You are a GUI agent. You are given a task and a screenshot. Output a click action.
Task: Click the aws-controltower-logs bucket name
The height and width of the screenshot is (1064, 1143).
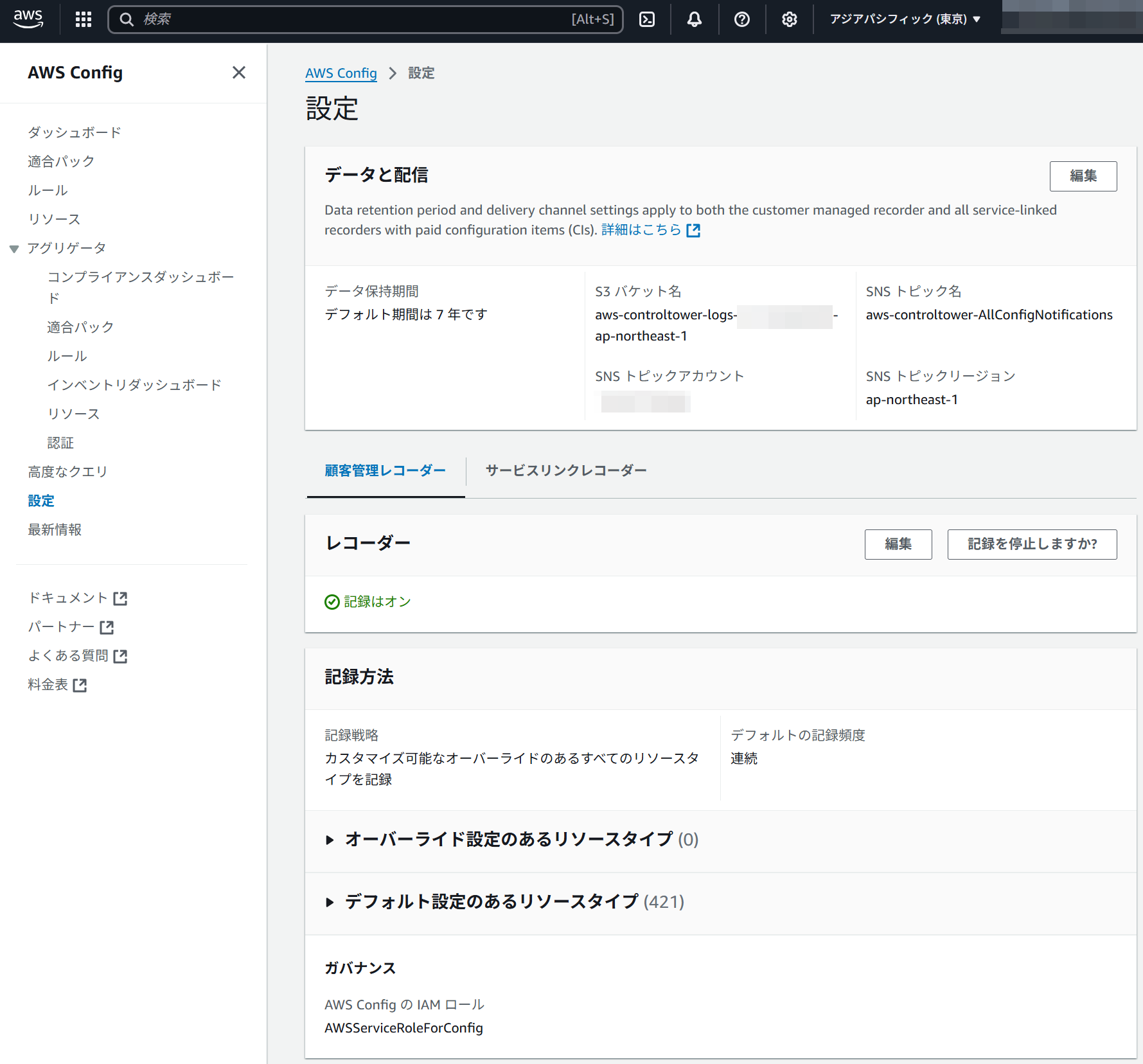[x=716, y=325]
